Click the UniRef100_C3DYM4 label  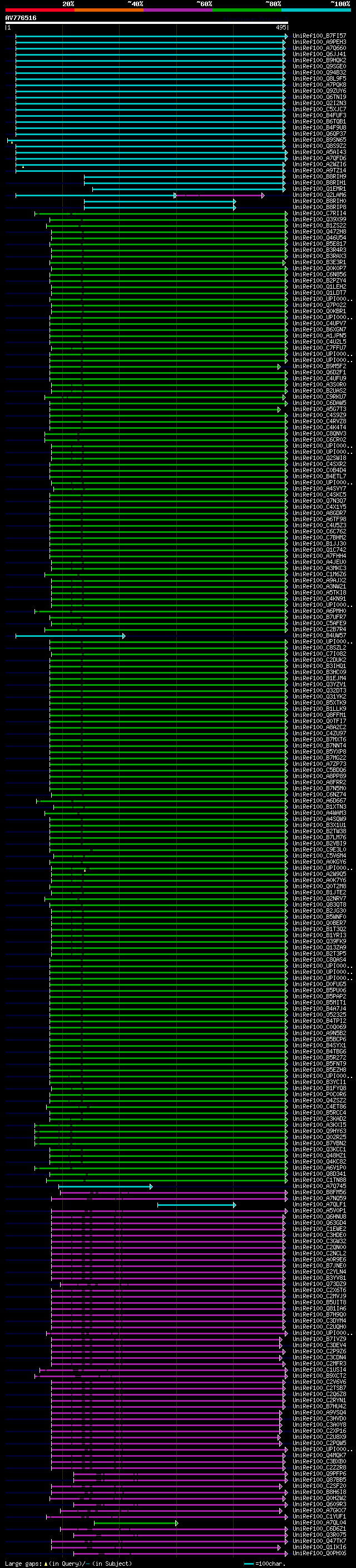[x=319, y=1321]
